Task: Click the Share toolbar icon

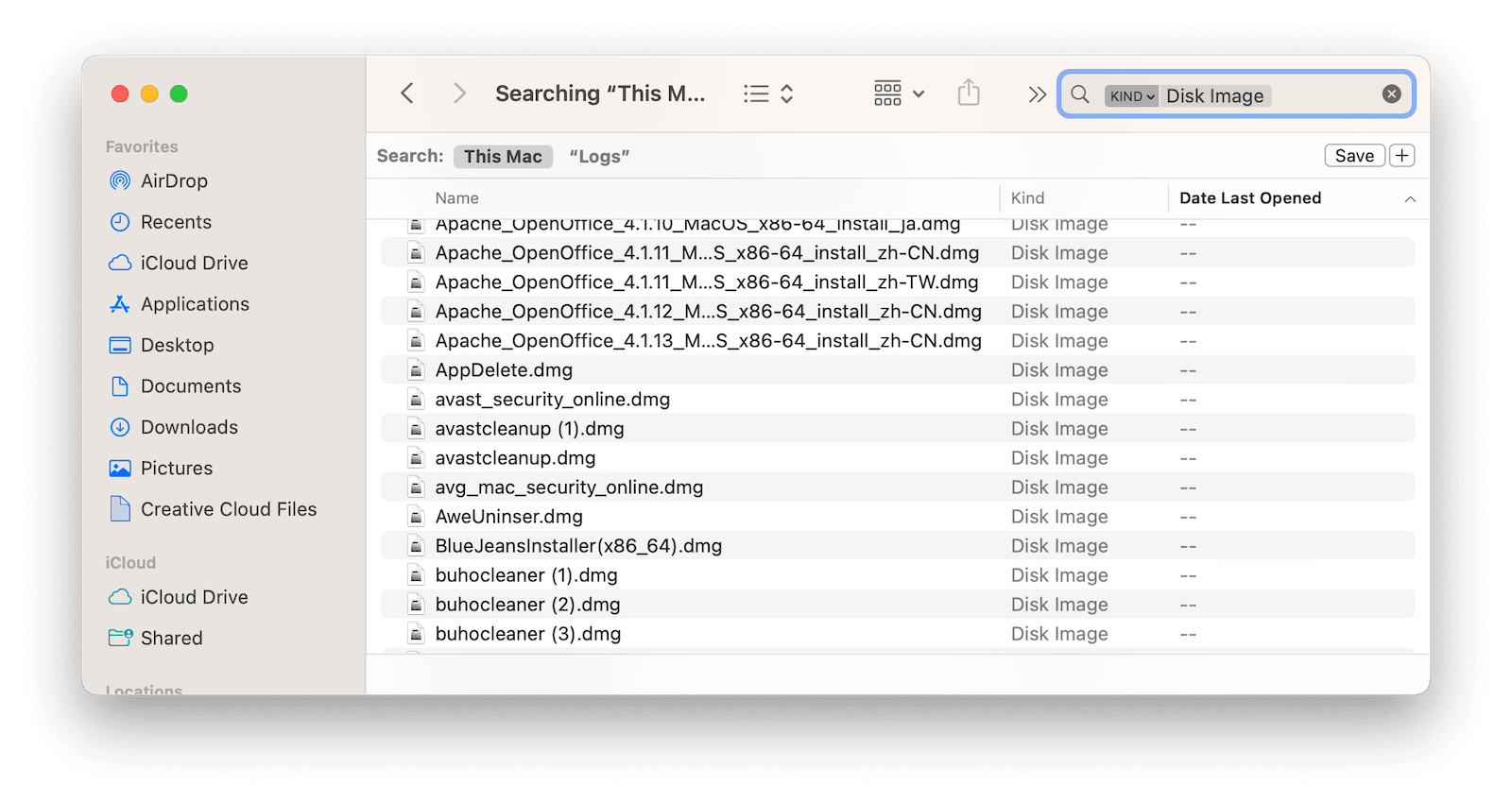Action: tap(969, 93)
